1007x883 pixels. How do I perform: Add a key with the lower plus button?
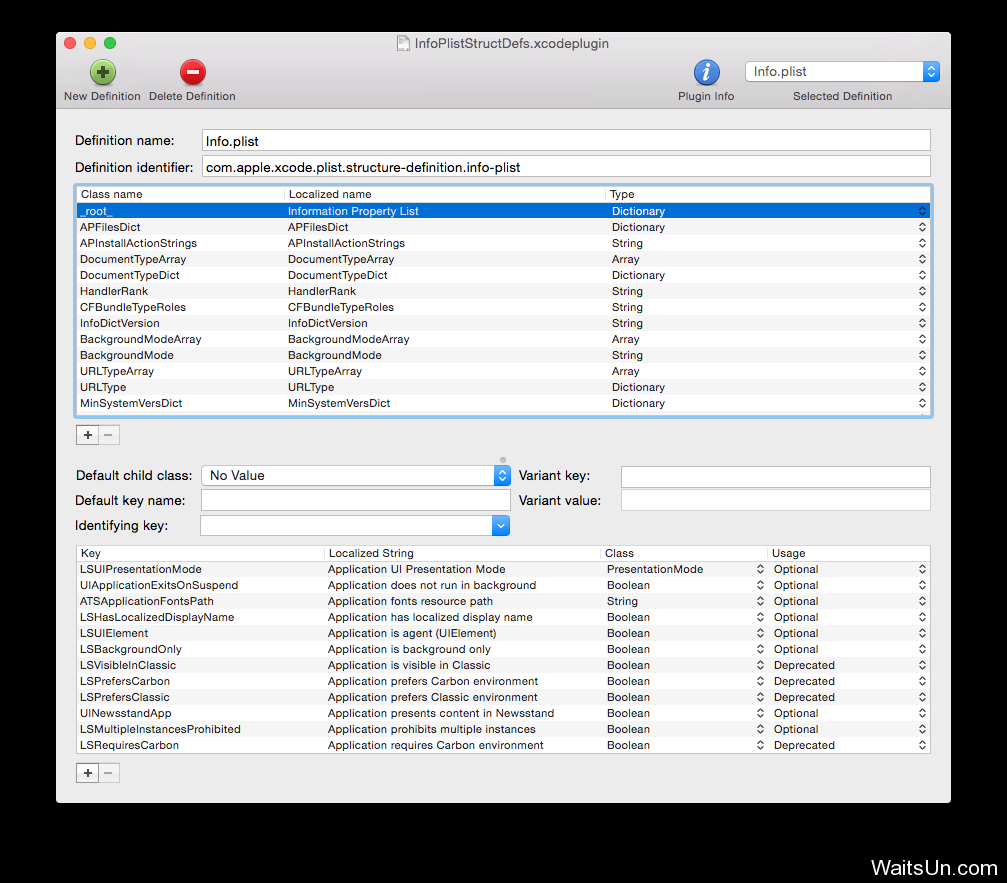tap(88, 773)
